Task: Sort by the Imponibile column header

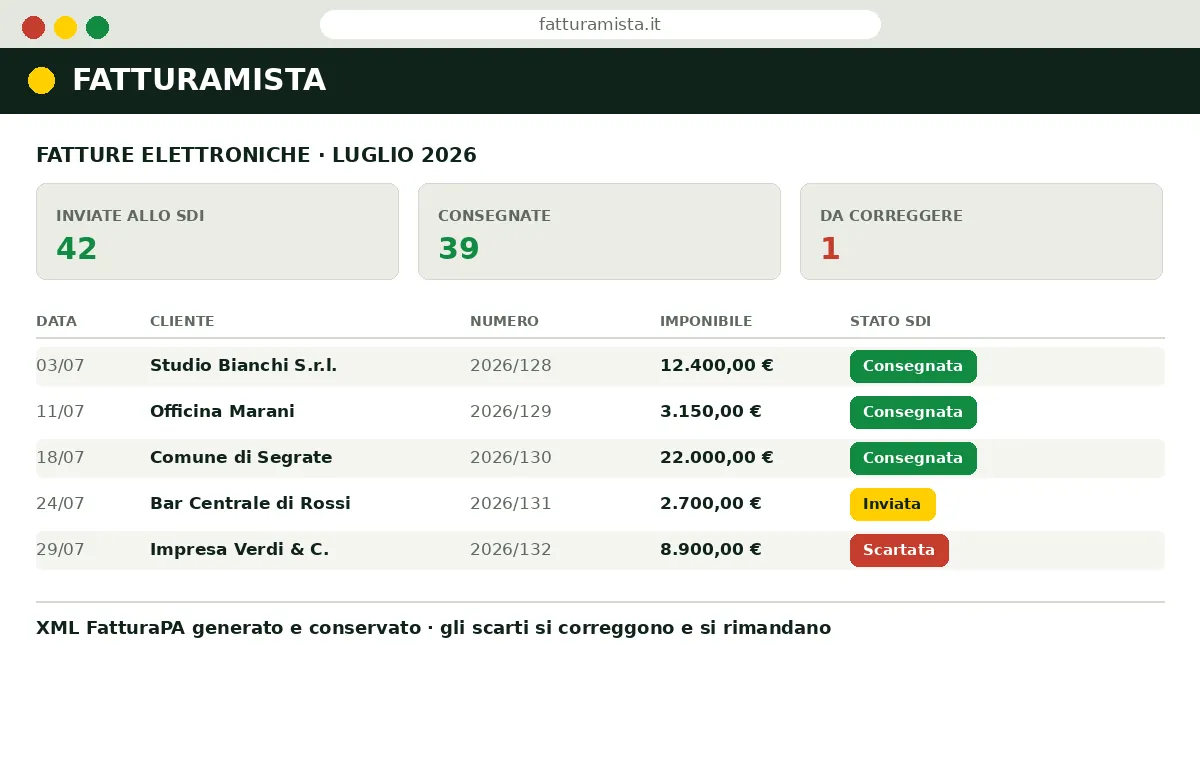Action: [x=706, y=321]
